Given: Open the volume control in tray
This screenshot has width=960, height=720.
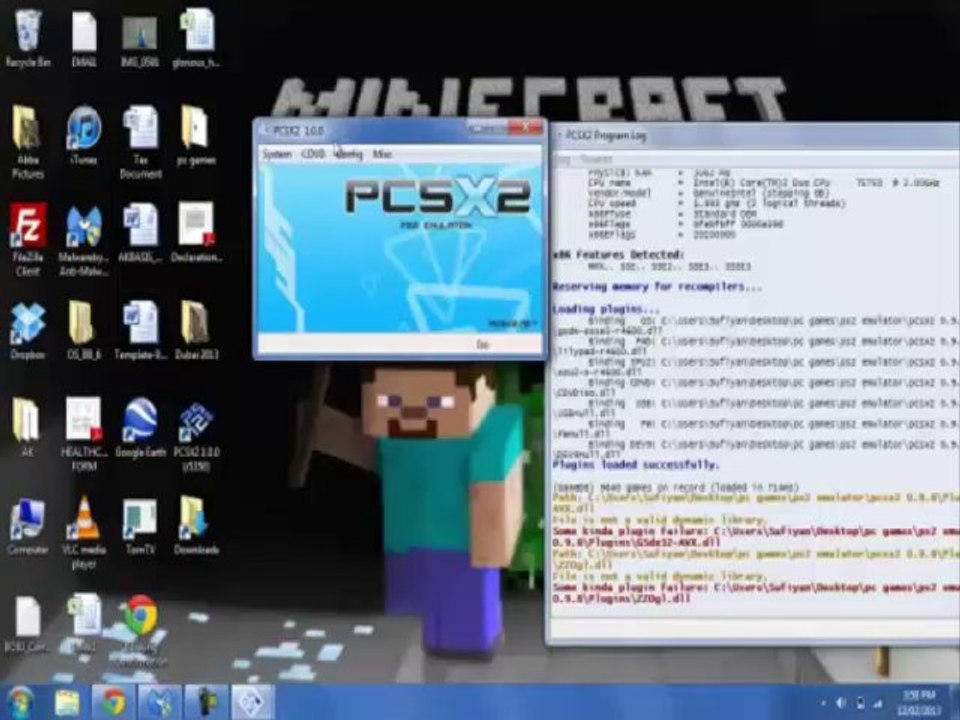Looking at the screenshot, I should coord(841,703).
